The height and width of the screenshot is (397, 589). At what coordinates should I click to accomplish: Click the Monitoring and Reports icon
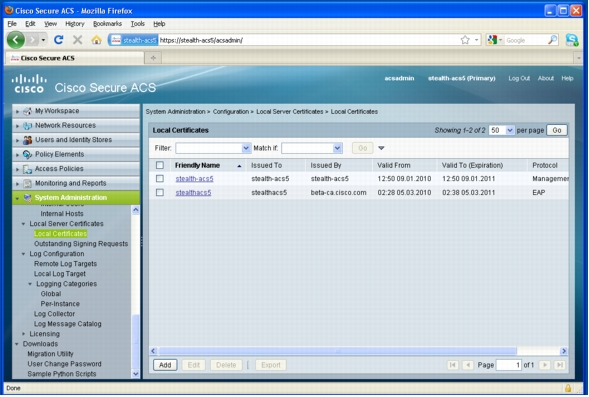pos(27,183)
